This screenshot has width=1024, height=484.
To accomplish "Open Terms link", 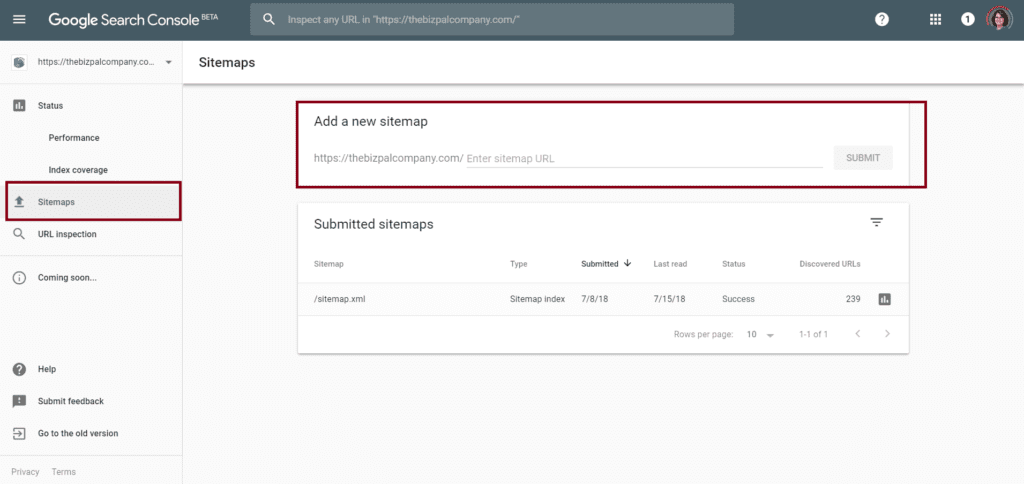I will click(64, 472).
